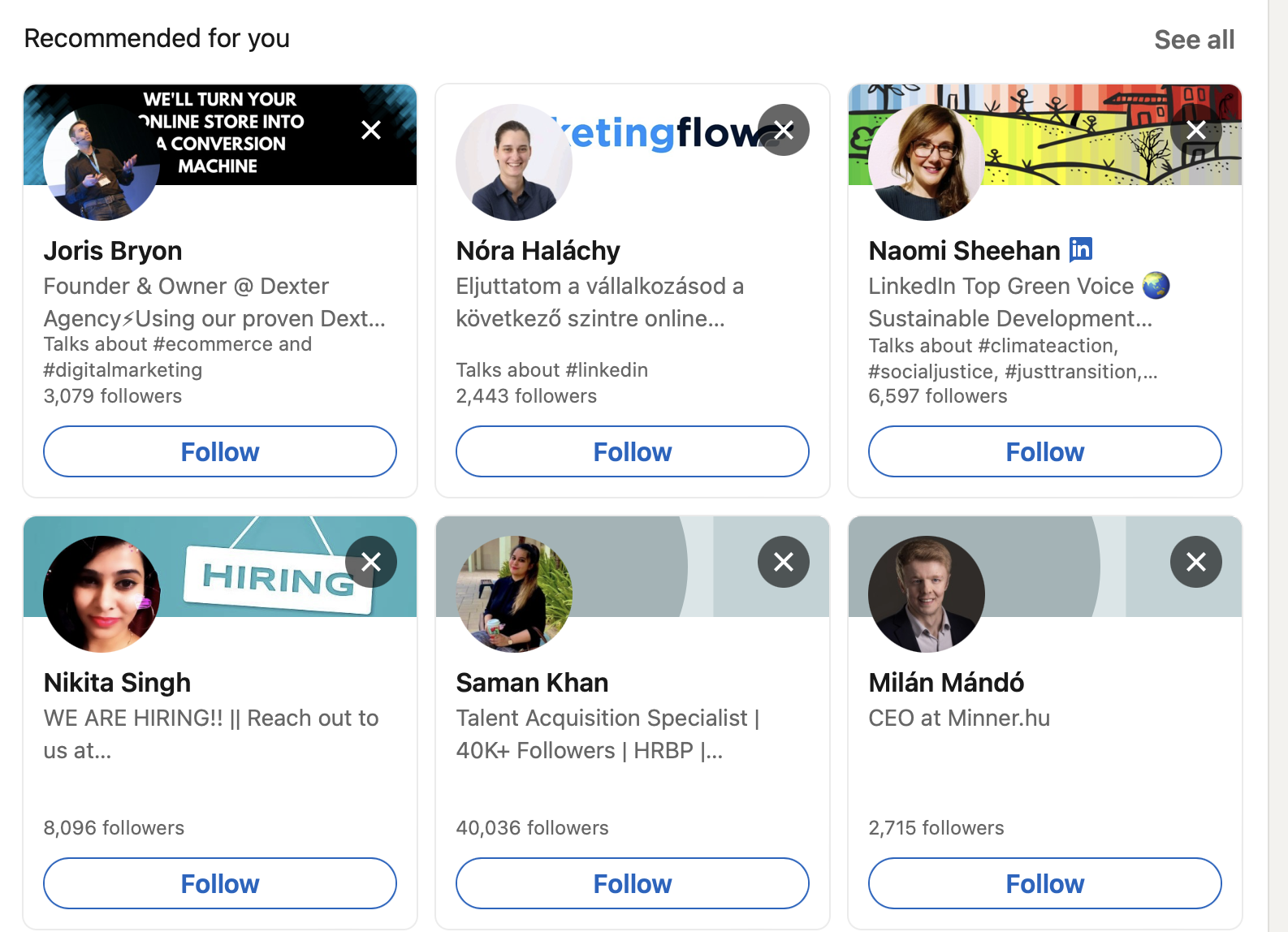Open Milán Mándó's profile name link
Viewport: 1288px width, 932px height.
click(946, 683)
